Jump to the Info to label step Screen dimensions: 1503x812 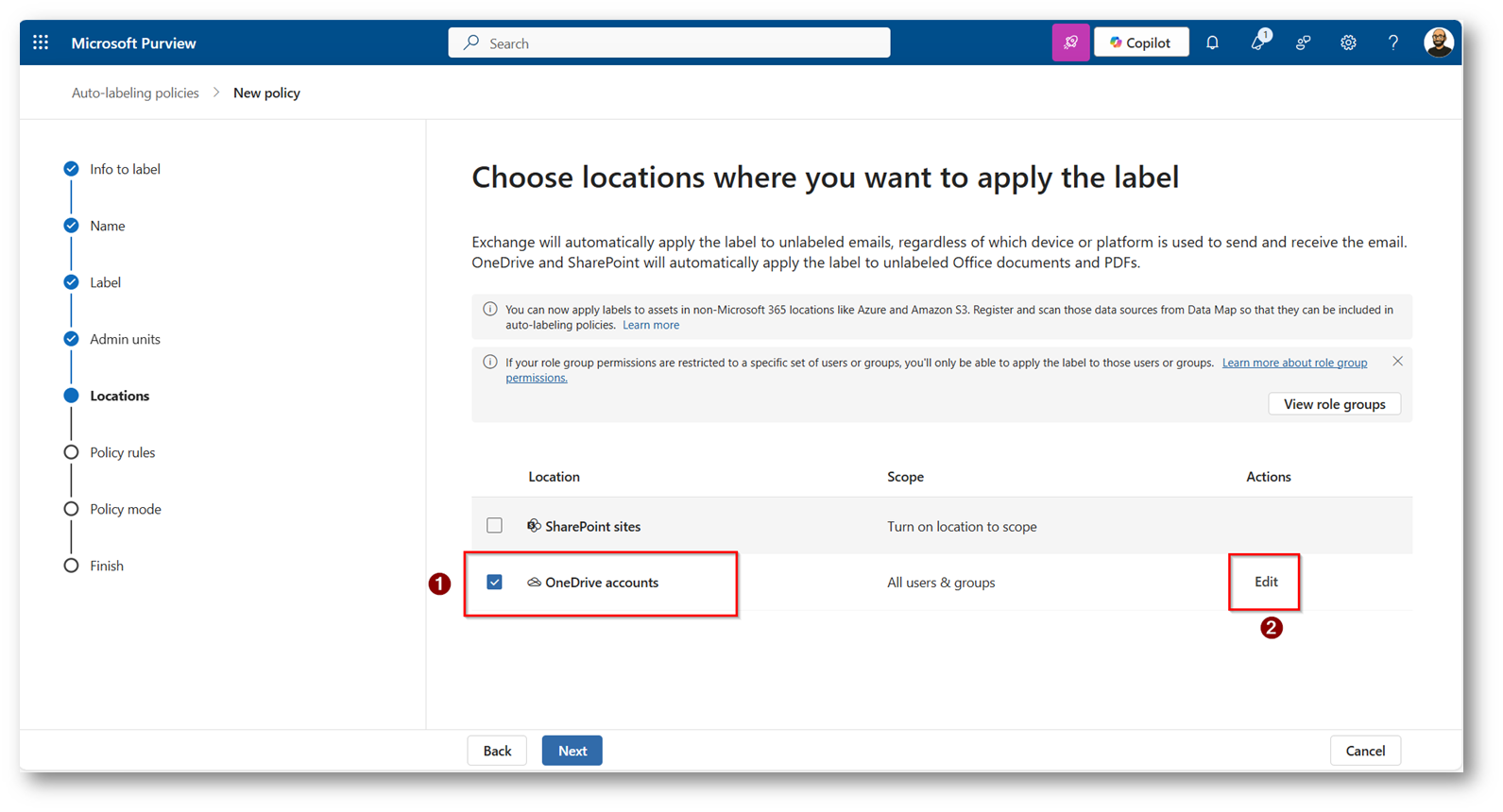click(x=125, y=169)
